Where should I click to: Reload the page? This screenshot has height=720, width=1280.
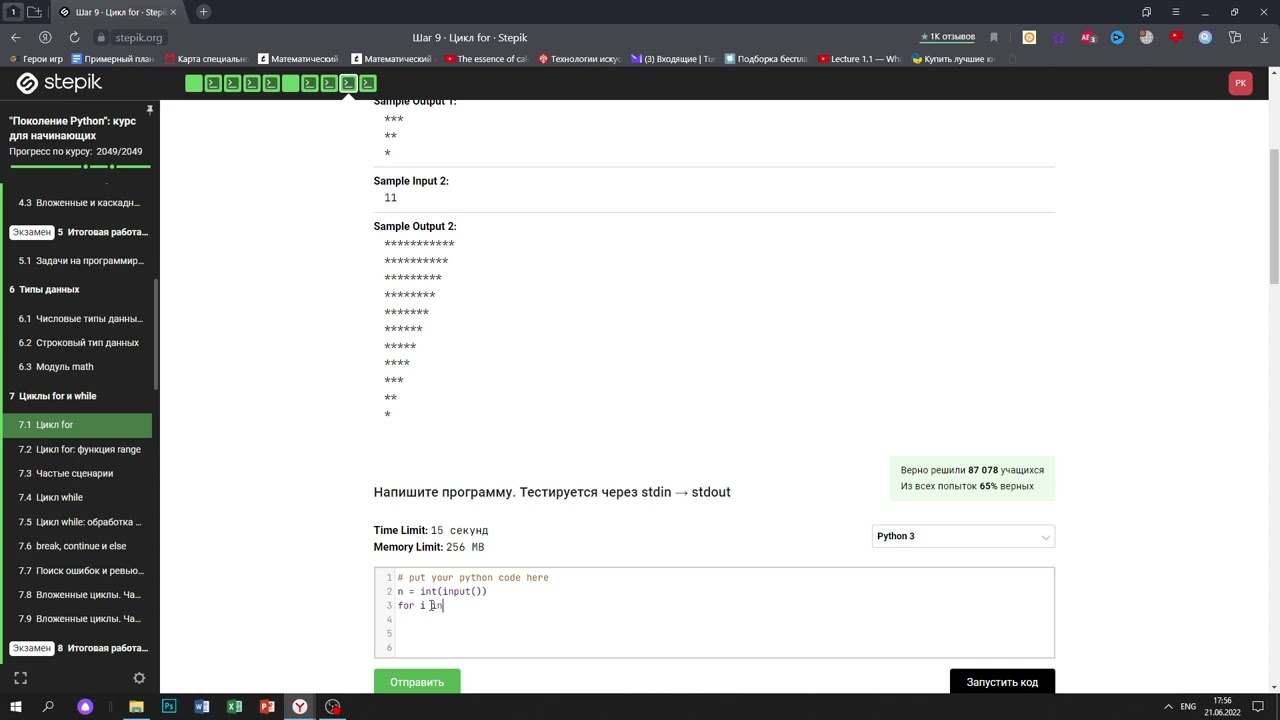74,37
